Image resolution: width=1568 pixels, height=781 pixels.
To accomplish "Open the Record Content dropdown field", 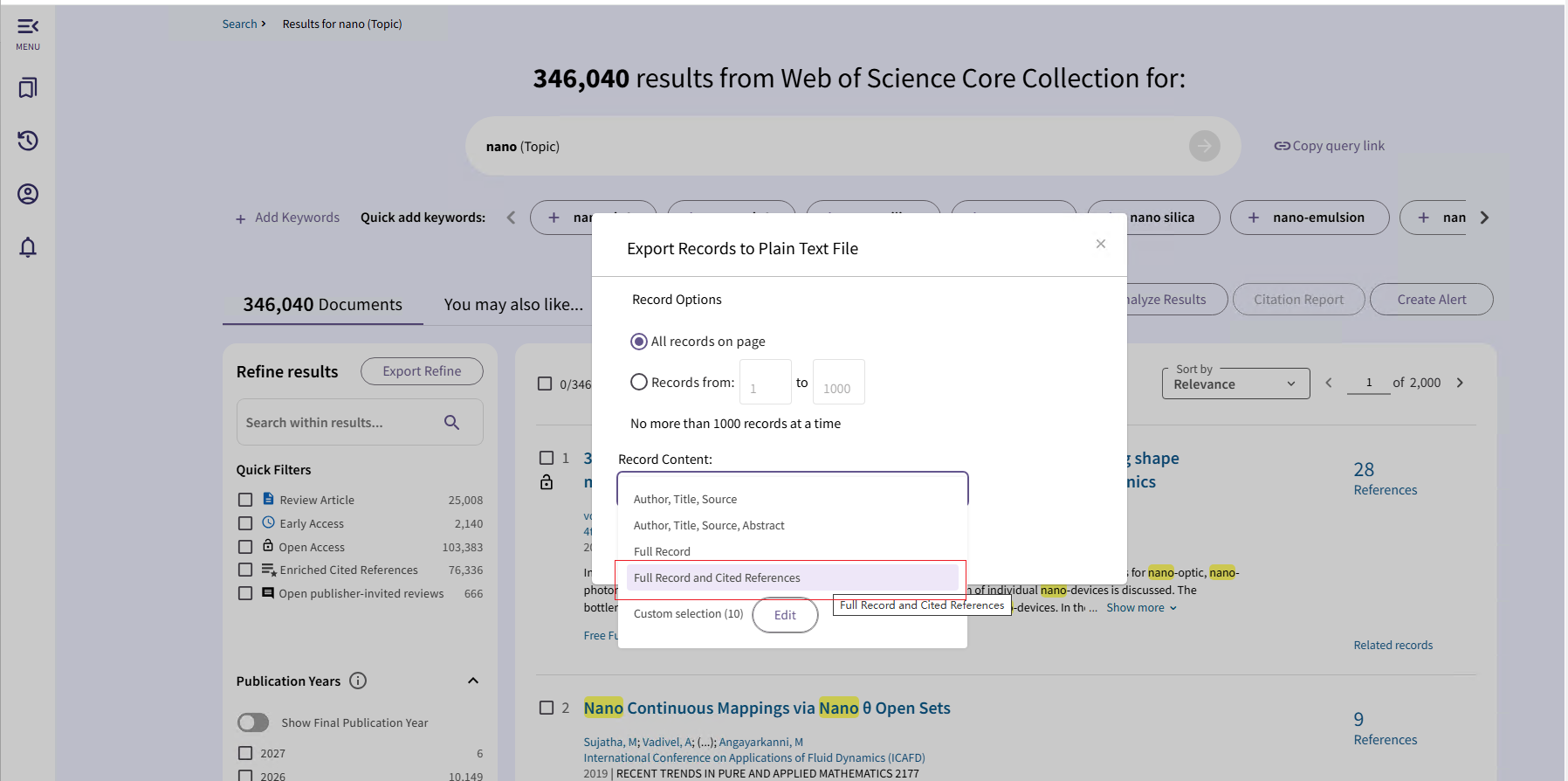I will tap(793, 488).
